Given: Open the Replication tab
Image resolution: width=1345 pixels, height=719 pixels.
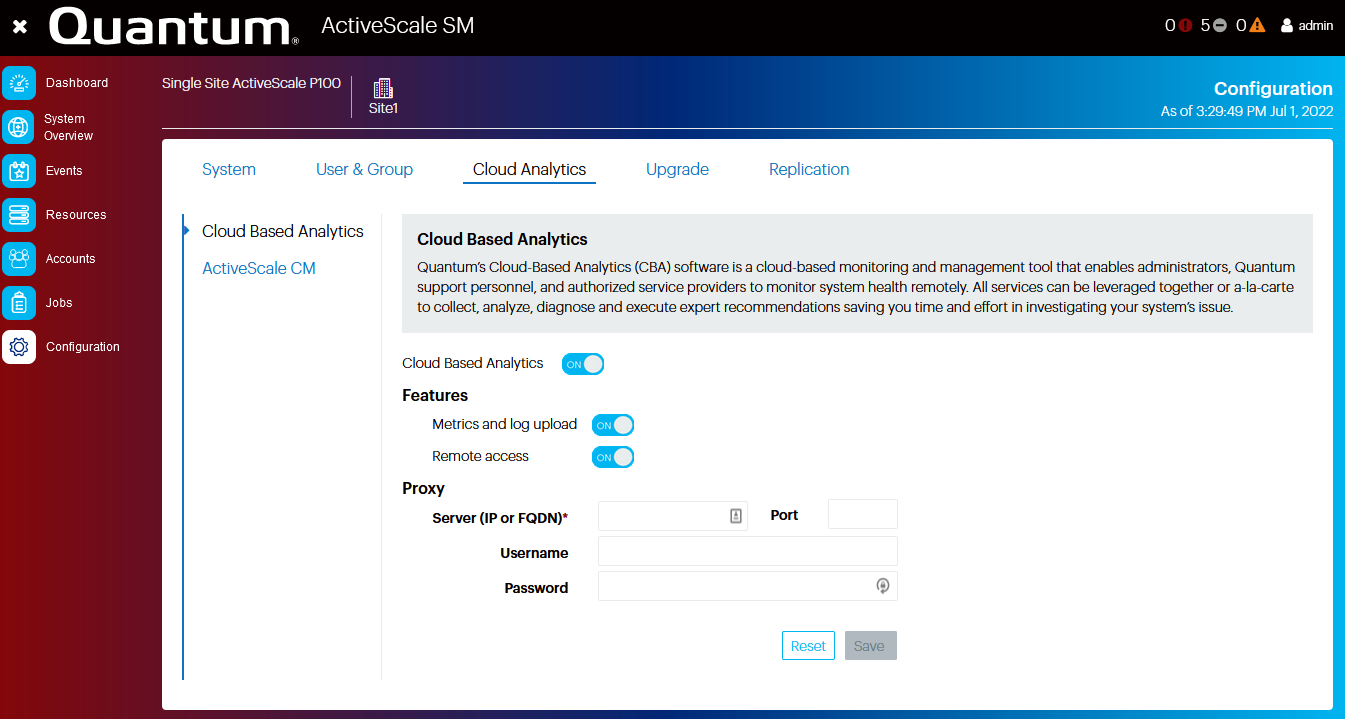Looking at the screenshot, I should click(x=809, y=169).
